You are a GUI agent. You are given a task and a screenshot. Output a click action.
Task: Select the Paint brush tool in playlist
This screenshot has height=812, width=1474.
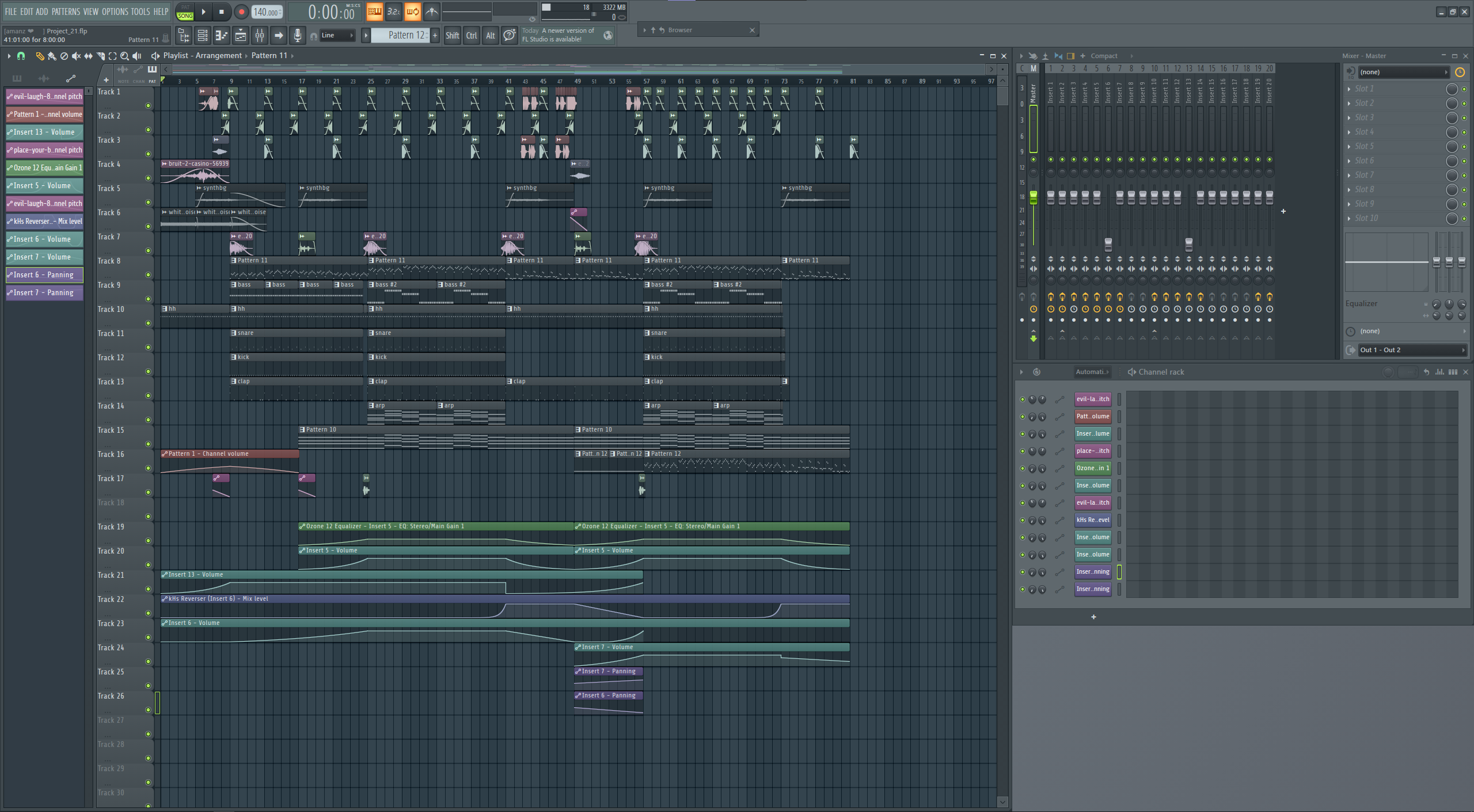[52, 56]
